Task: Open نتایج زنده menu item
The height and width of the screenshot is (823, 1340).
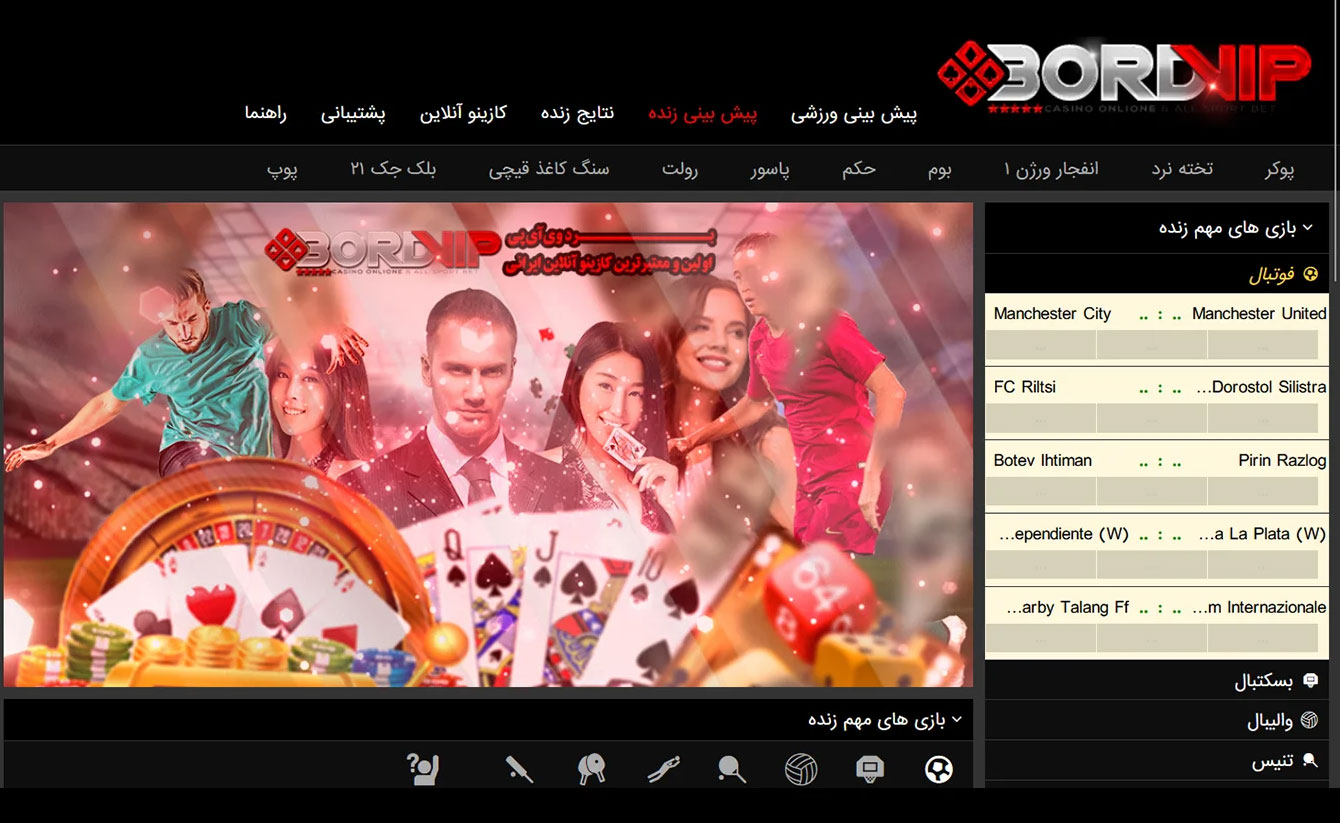Action: tap(577, 113)
